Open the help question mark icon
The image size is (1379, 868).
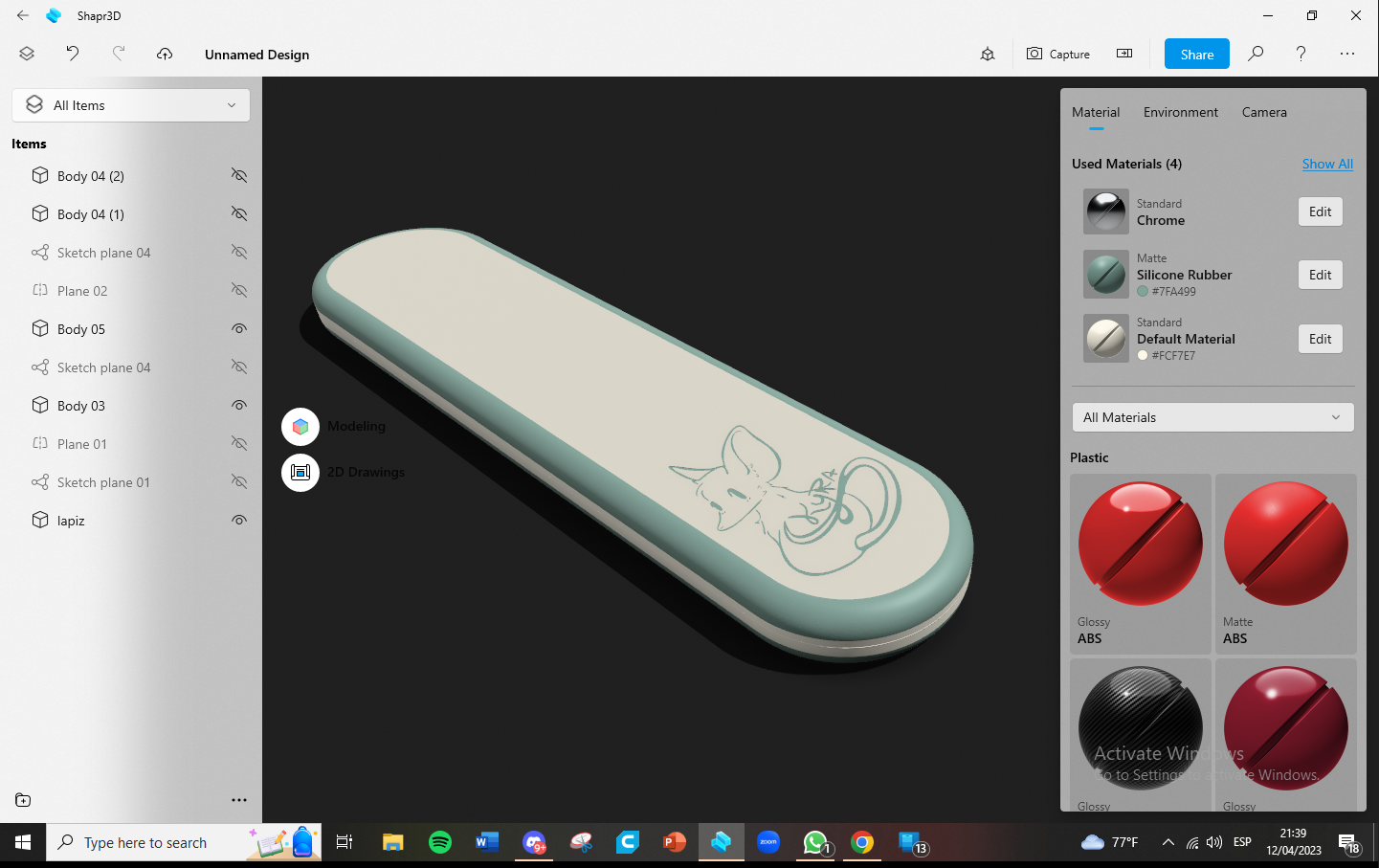click(1301, 54)
